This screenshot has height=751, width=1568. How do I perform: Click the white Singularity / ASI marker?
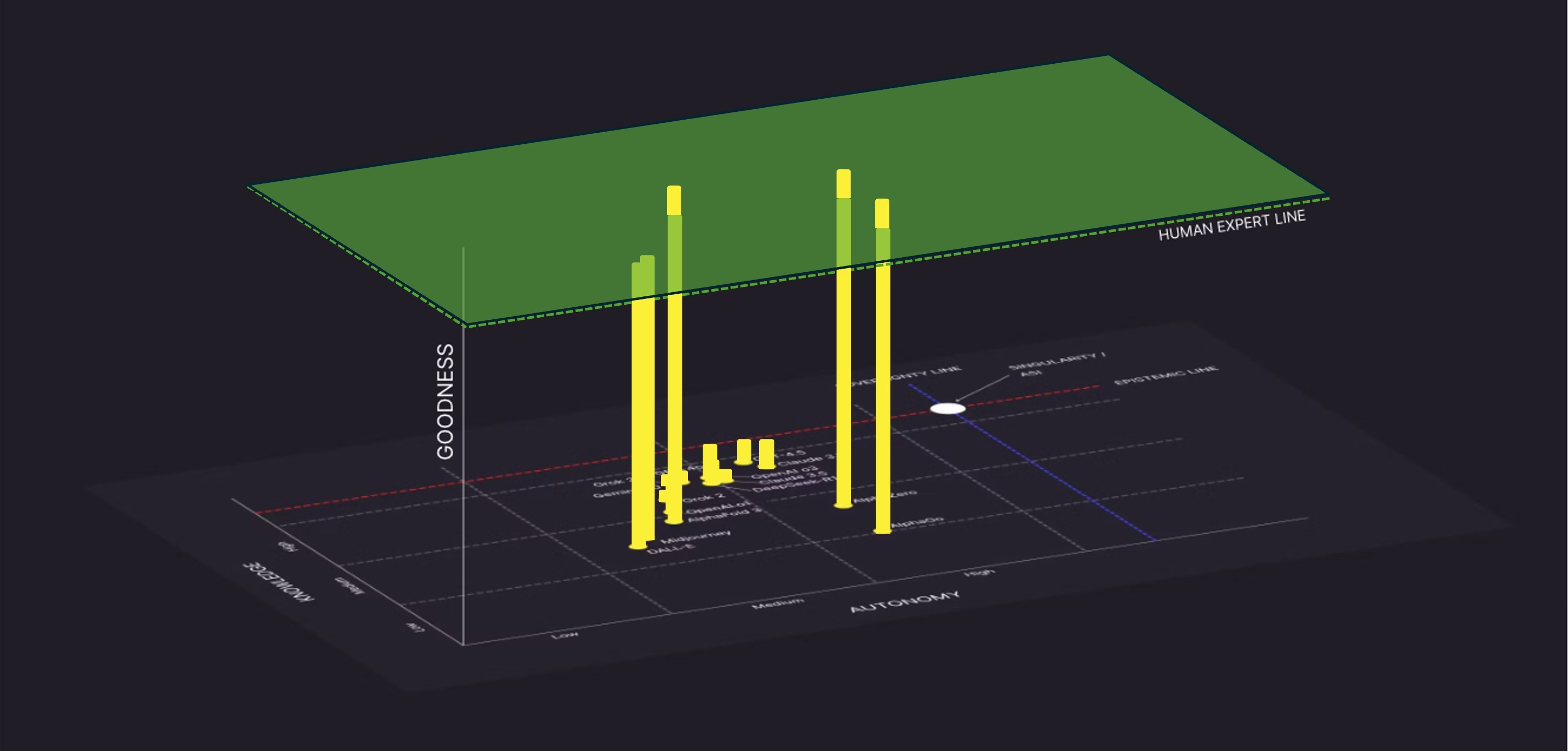[x=948, y=408]
